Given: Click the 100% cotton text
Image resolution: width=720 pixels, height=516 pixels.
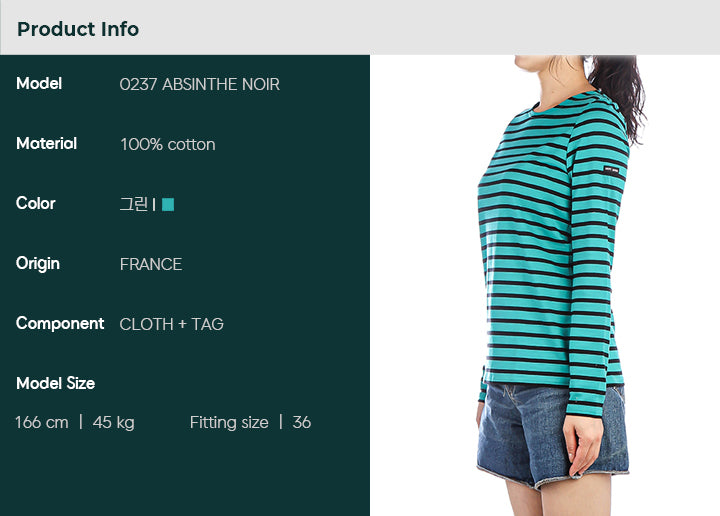Looking at the screenshot, I should [168, 145].
